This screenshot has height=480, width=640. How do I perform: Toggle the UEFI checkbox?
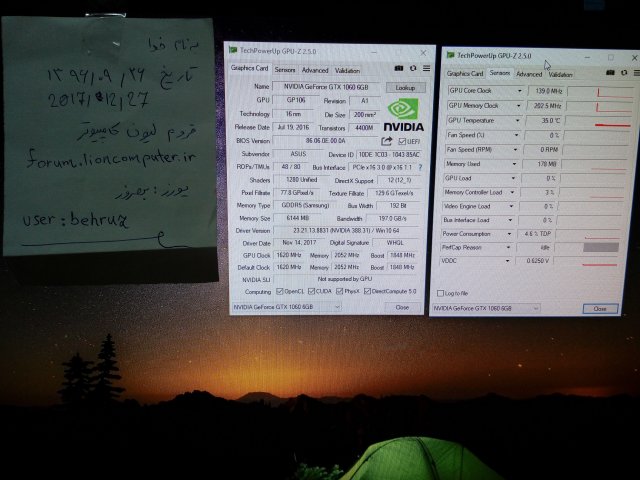click(x=402, y=142)
